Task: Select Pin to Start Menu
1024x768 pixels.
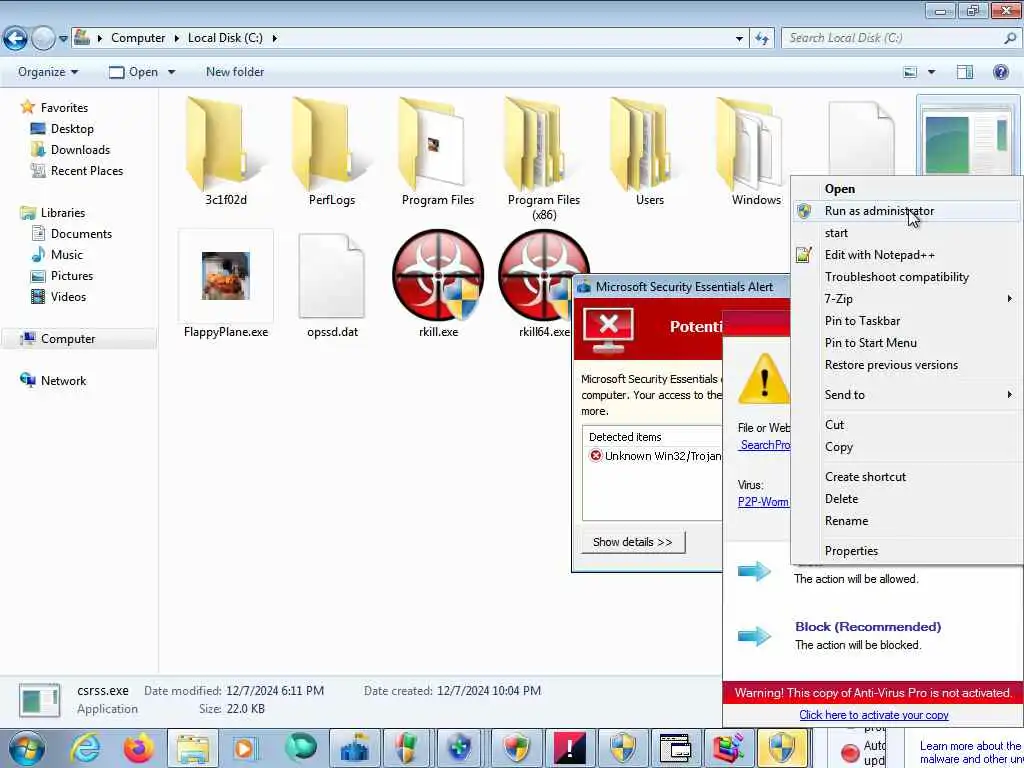Action: (906, 343)
